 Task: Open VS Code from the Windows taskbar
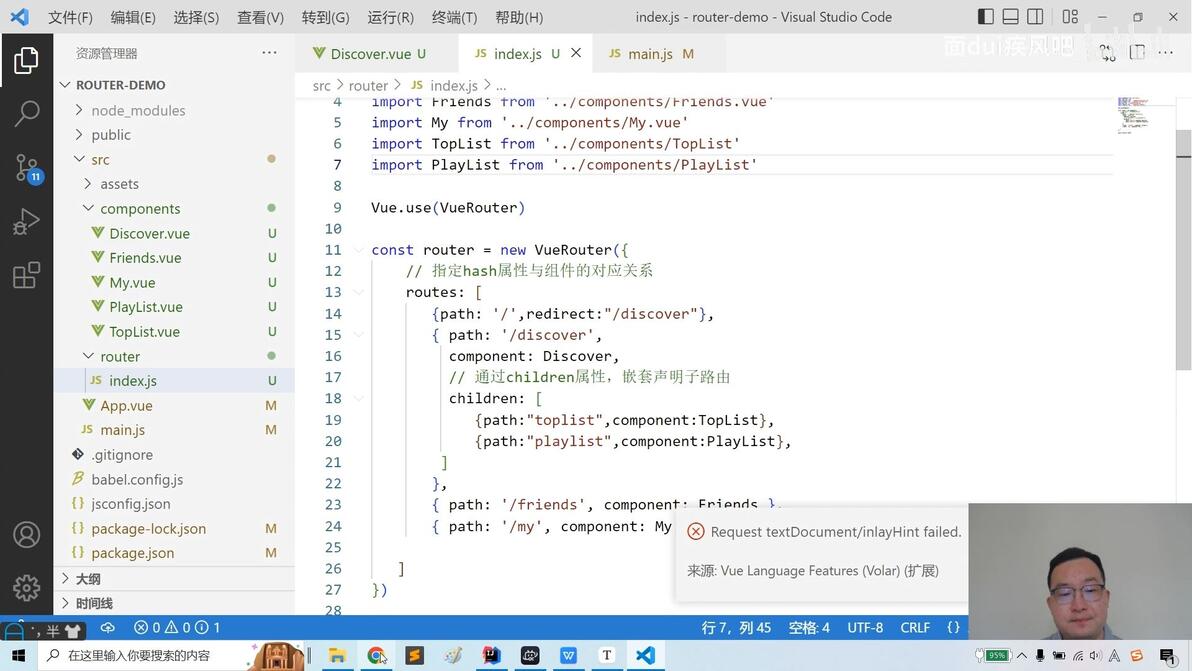tap(645, 655)
